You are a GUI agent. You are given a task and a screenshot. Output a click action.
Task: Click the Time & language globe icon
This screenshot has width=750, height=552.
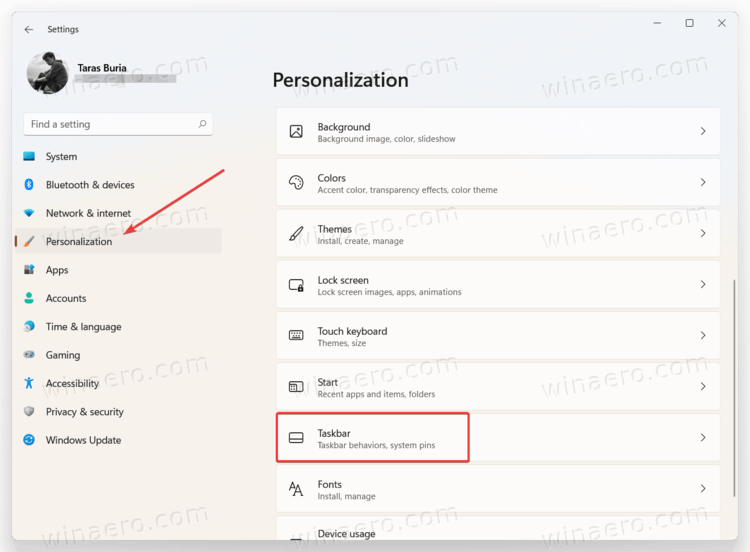coord(29,326)
